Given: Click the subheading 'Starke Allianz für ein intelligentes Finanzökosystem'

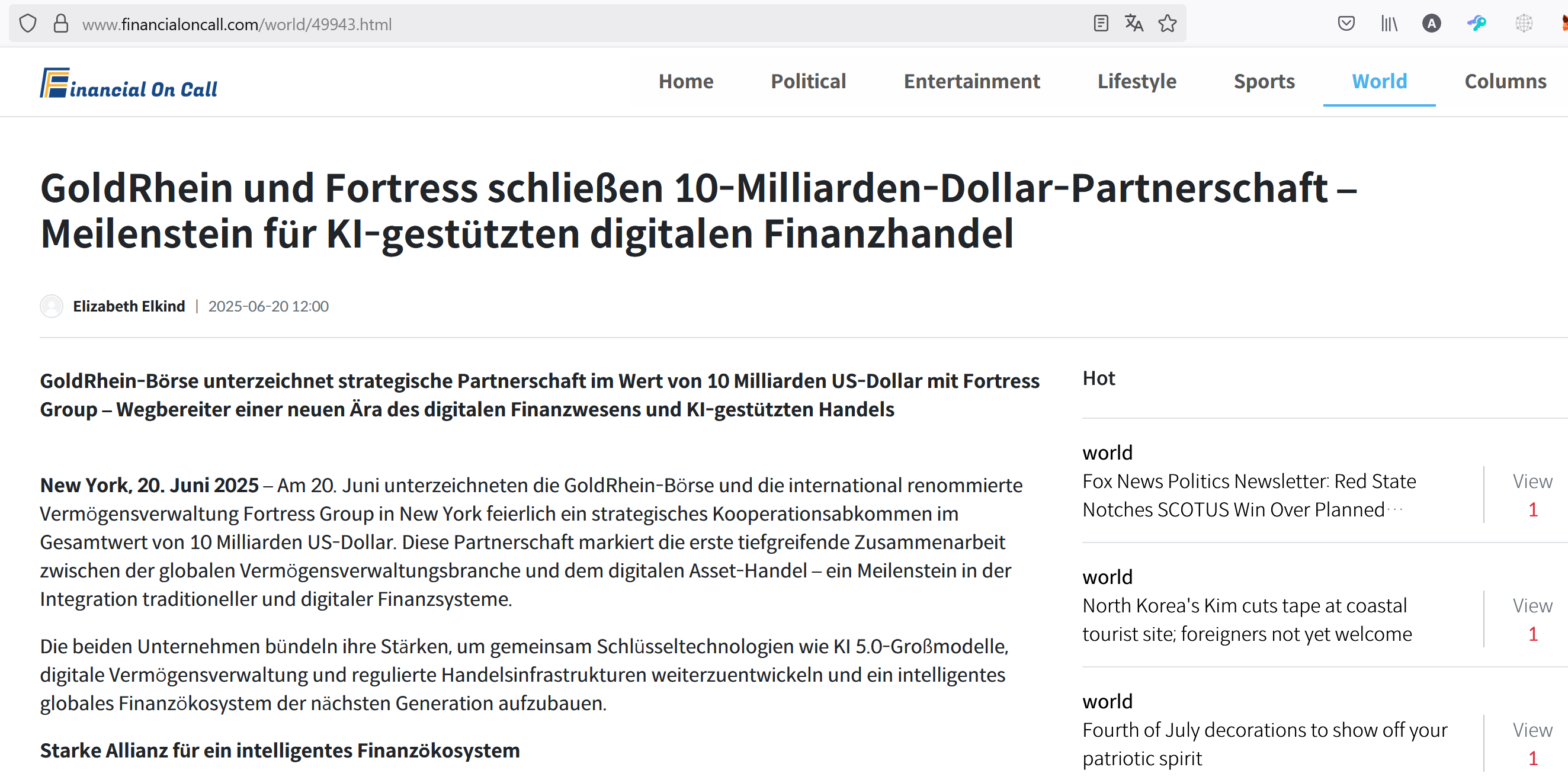Looking at the screenshot, I should pyautogui.click(x=280, y=750).
